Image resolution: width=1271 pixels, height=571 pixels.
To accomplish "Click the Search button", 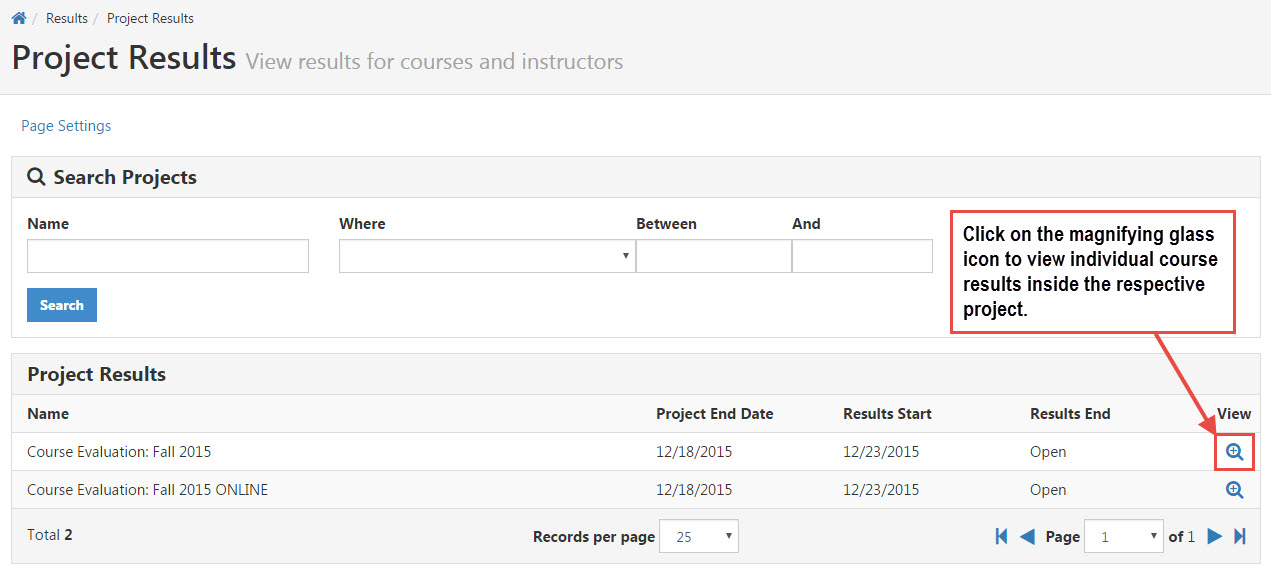I will pyautogui.click(x=62, y=305).
